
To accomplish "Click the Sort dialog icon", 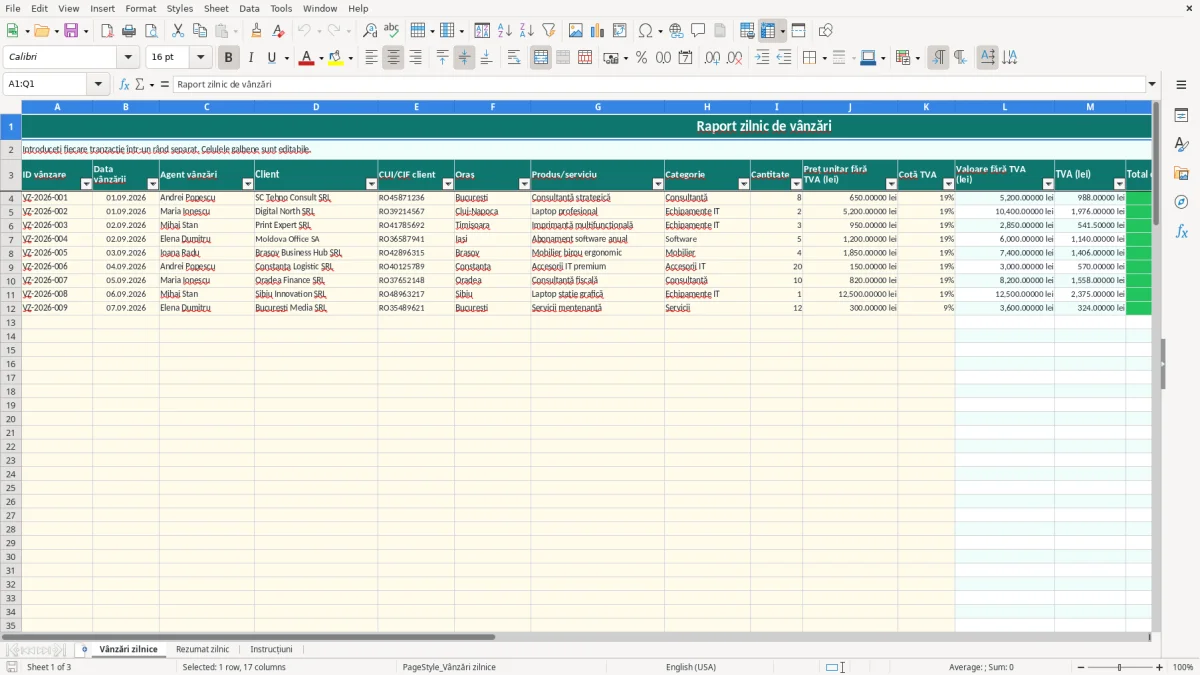I will click(482, 31).
